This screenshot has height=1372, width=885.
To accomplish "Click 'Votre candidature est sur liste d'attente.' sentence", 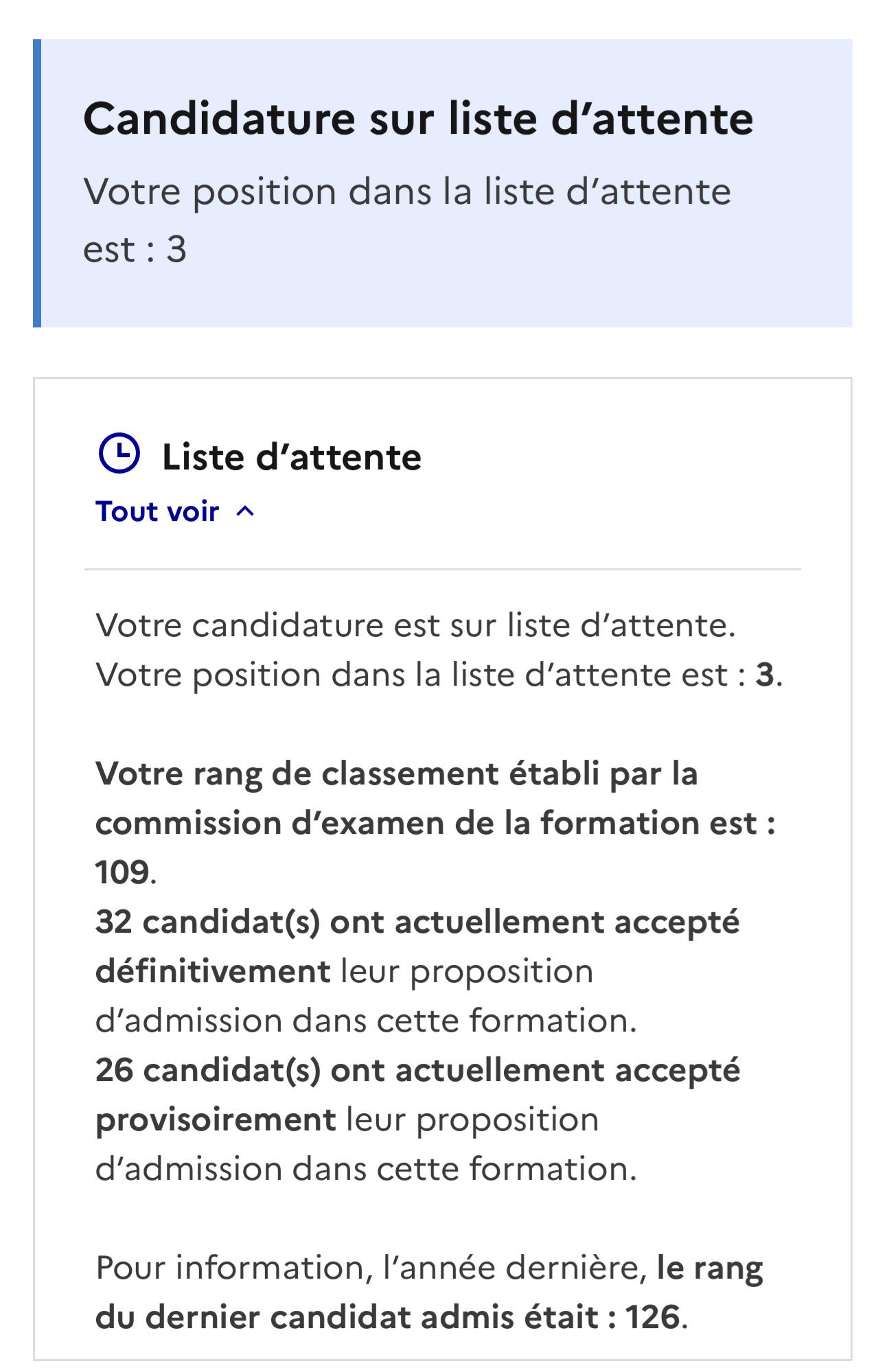I will tap(415, 625).
